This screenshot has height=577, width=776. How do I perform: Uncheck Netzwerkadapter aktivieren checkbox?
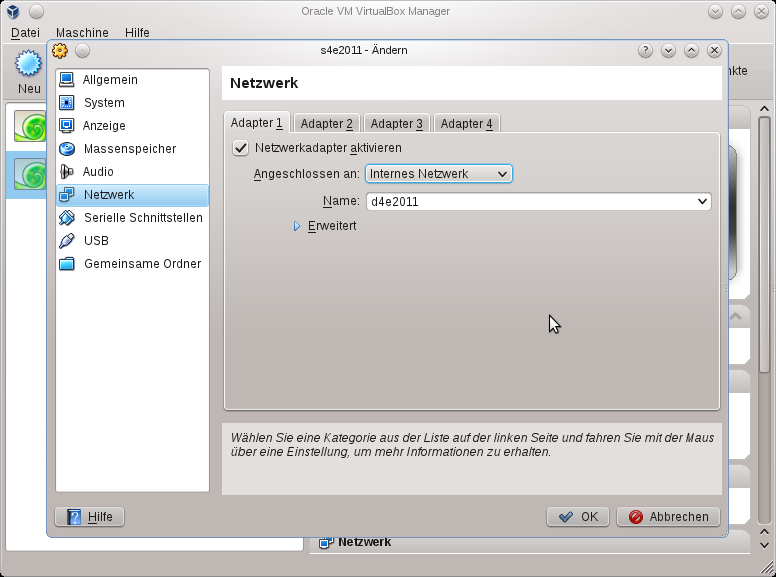pyautogui.click(x=241, y=148)
